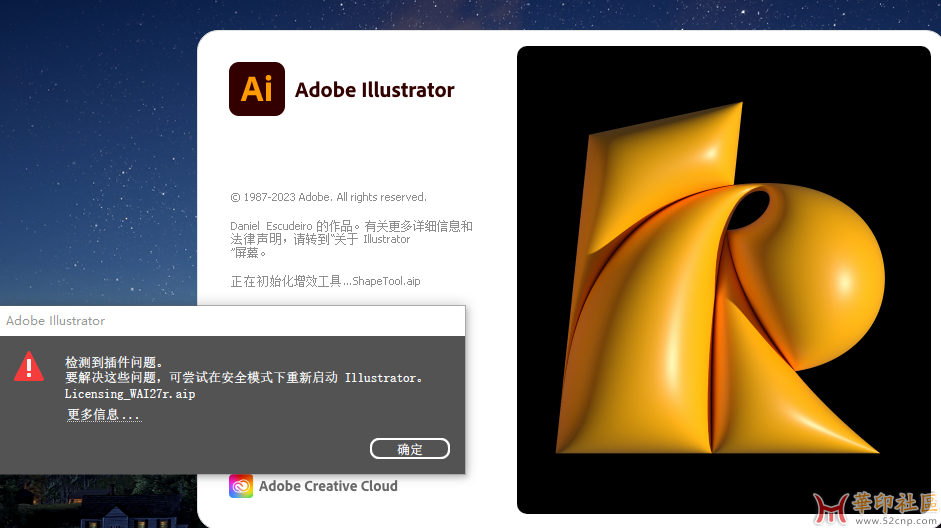Click the Adobe Illustrator dialog title bar
Image resolution: width=941 pixels, height=528 pixels.
(233, 321)
